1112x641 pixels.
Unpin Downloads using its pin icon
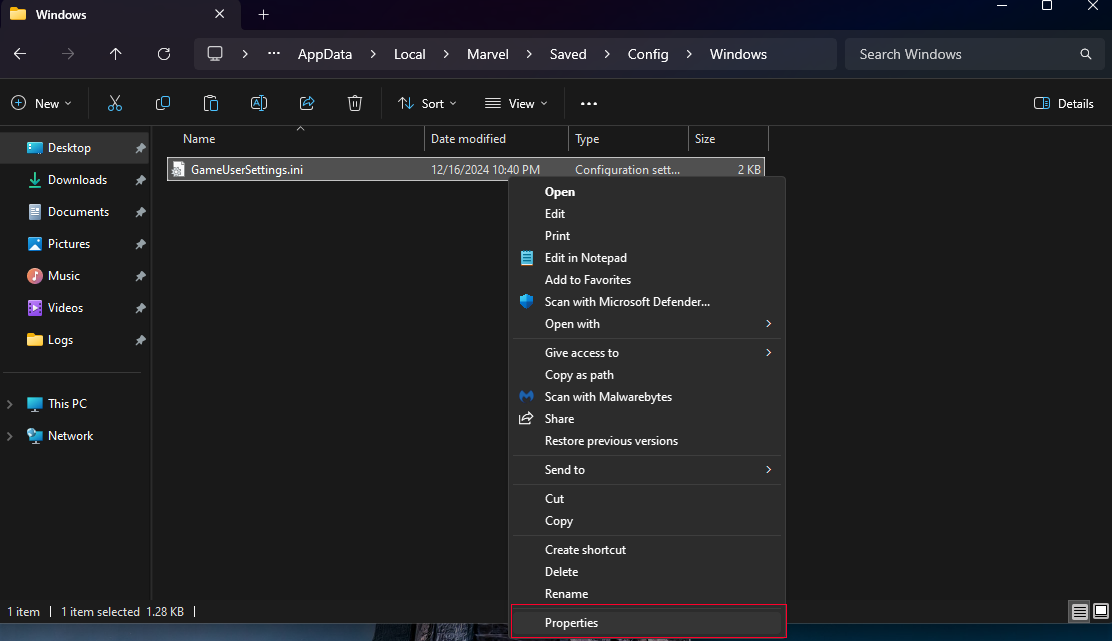[x=140, y=180]
